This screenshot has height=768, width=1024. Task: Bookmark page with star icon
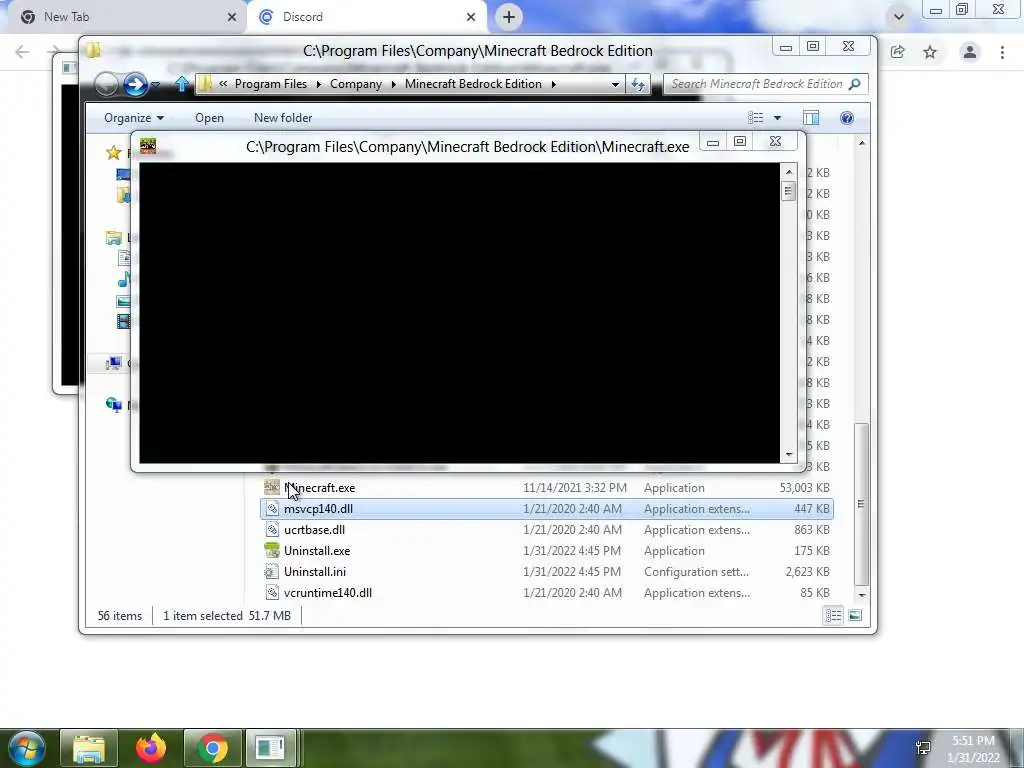click(x=930, y=52)
